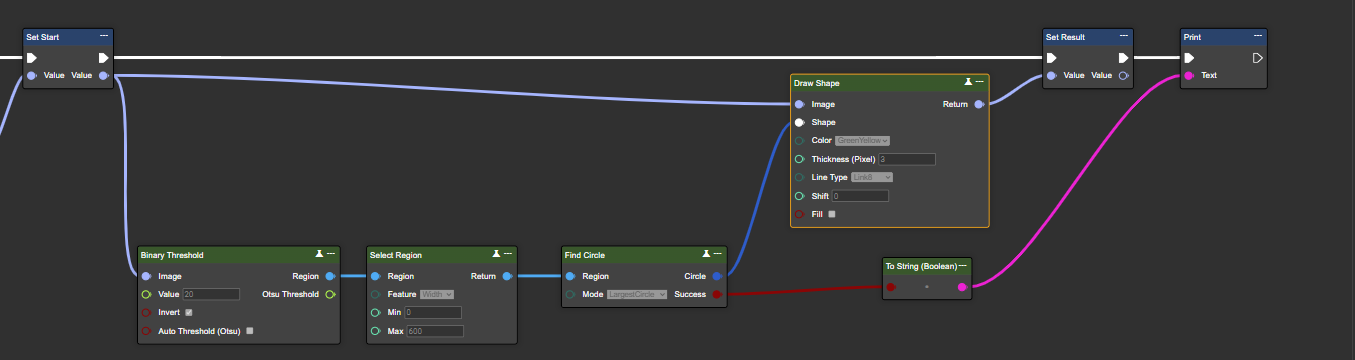
Task: Click Find Circle's blue Circle output pin
Action: click(x=716, y=276)
